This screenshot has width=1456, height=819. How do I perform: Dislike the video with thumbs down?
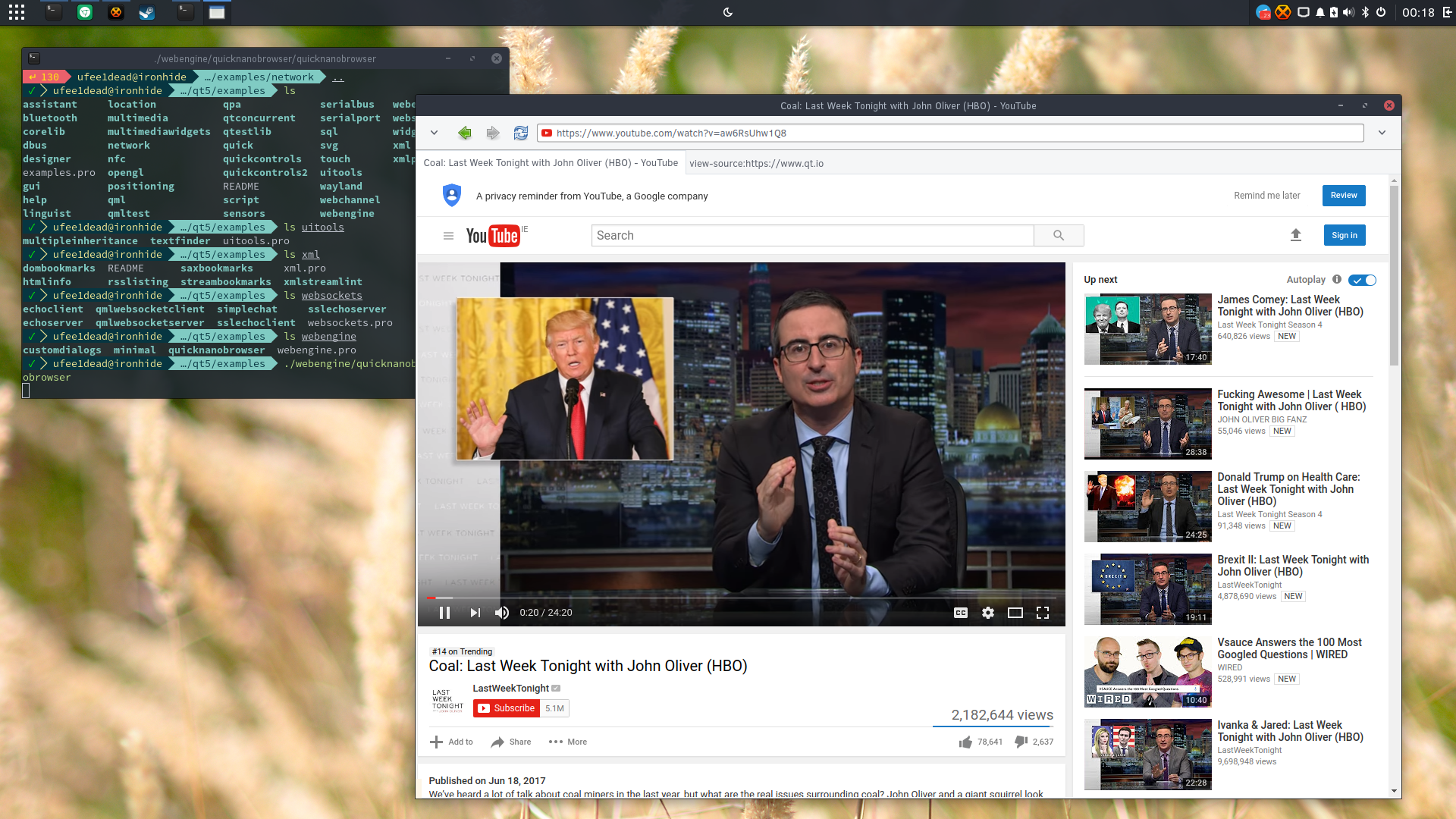1021,742
